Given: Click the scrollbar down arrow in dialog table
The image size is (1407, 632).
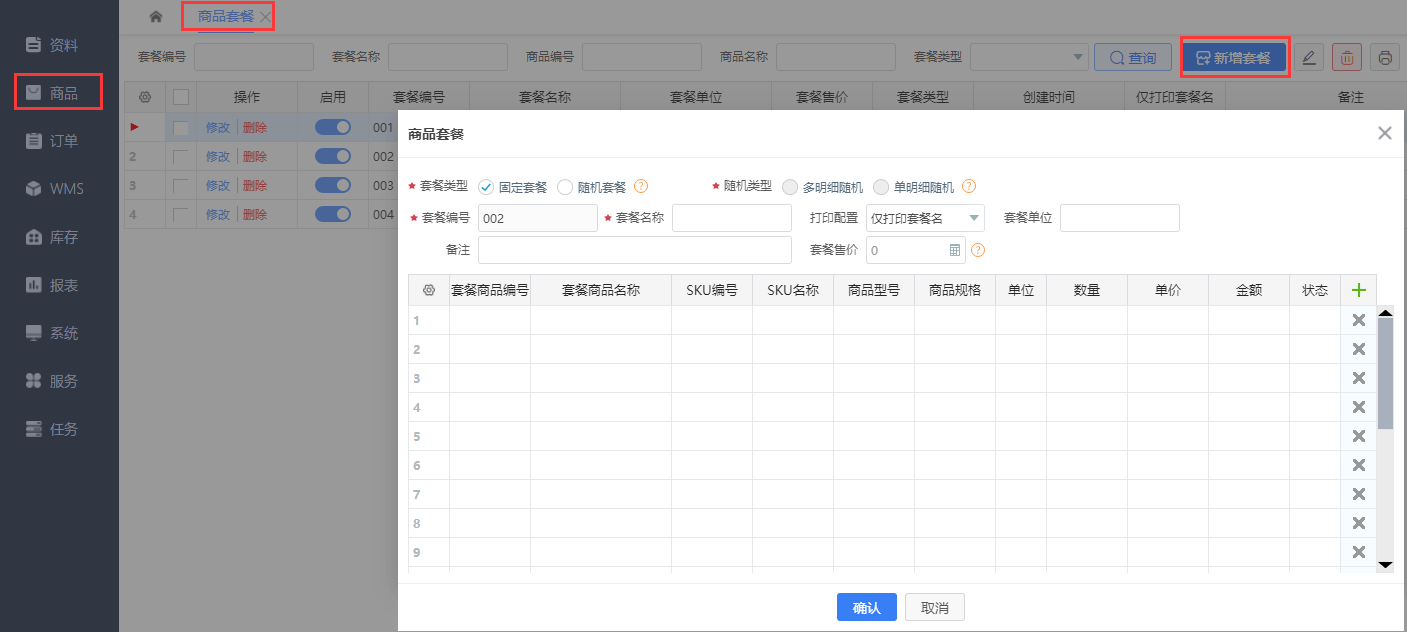Looking at the screenshot, I should click(x=1385, y=565).
